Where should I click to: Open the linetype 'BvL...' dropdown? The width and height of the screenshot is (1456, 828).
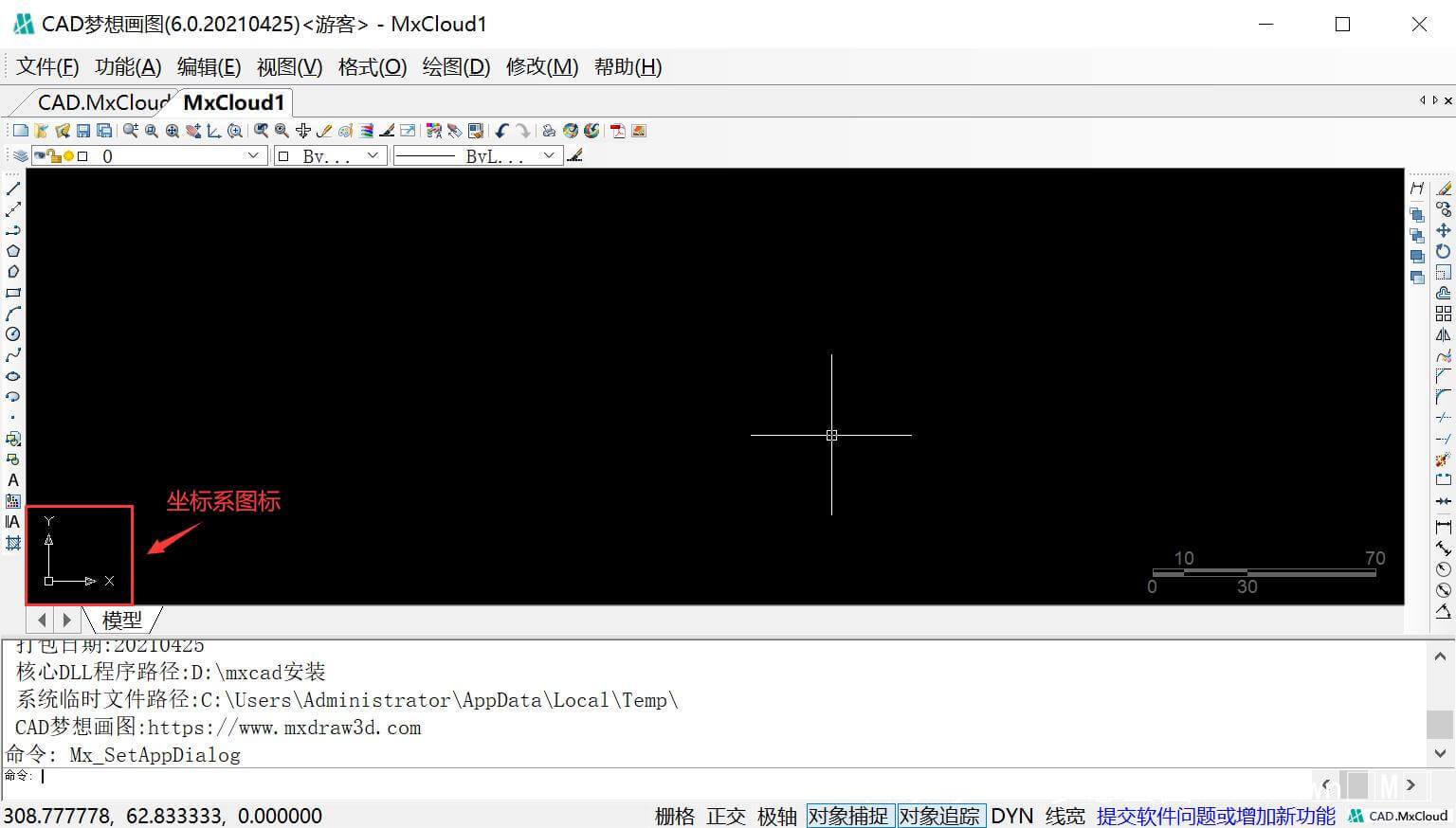click(x=549, y=156)
